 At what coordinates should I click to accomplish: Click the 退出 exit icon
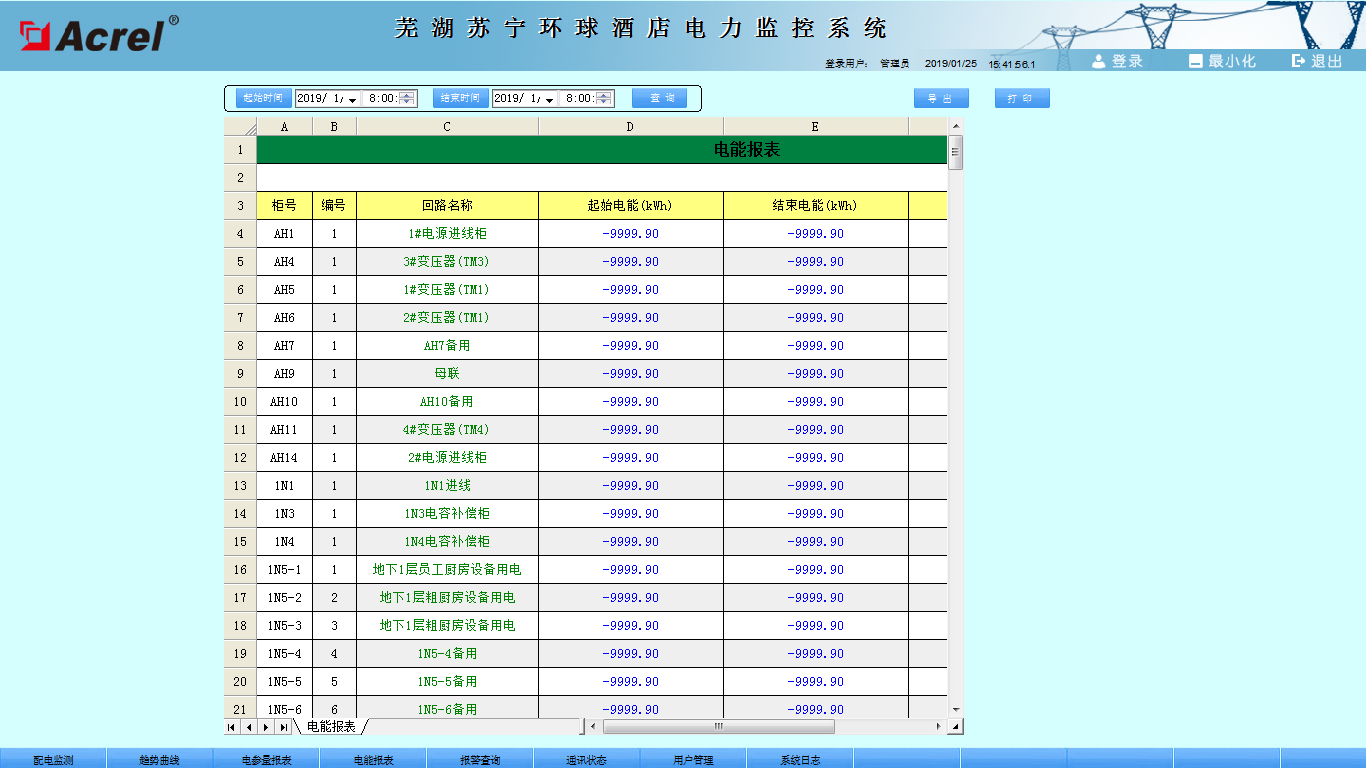(x=1299, y=61)
